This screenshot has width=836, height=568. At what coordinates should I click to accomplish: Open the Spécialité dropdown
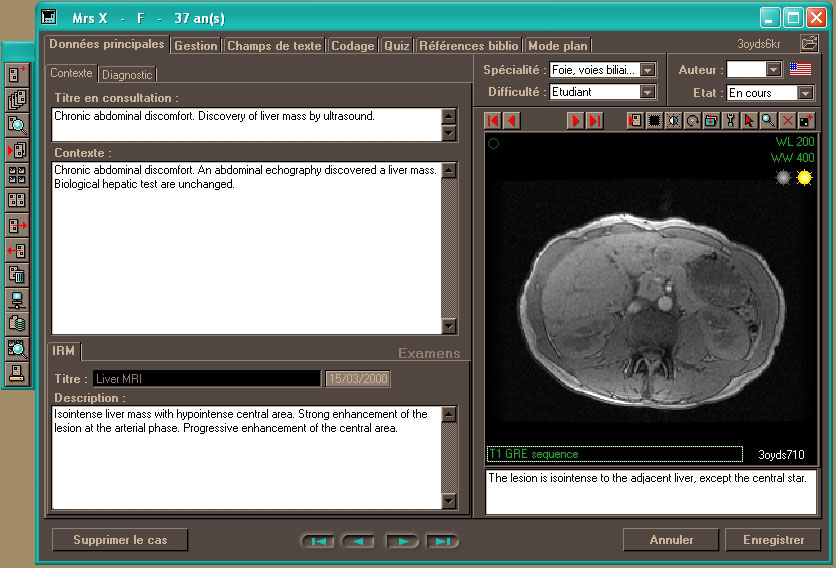(x=648, y=70)
